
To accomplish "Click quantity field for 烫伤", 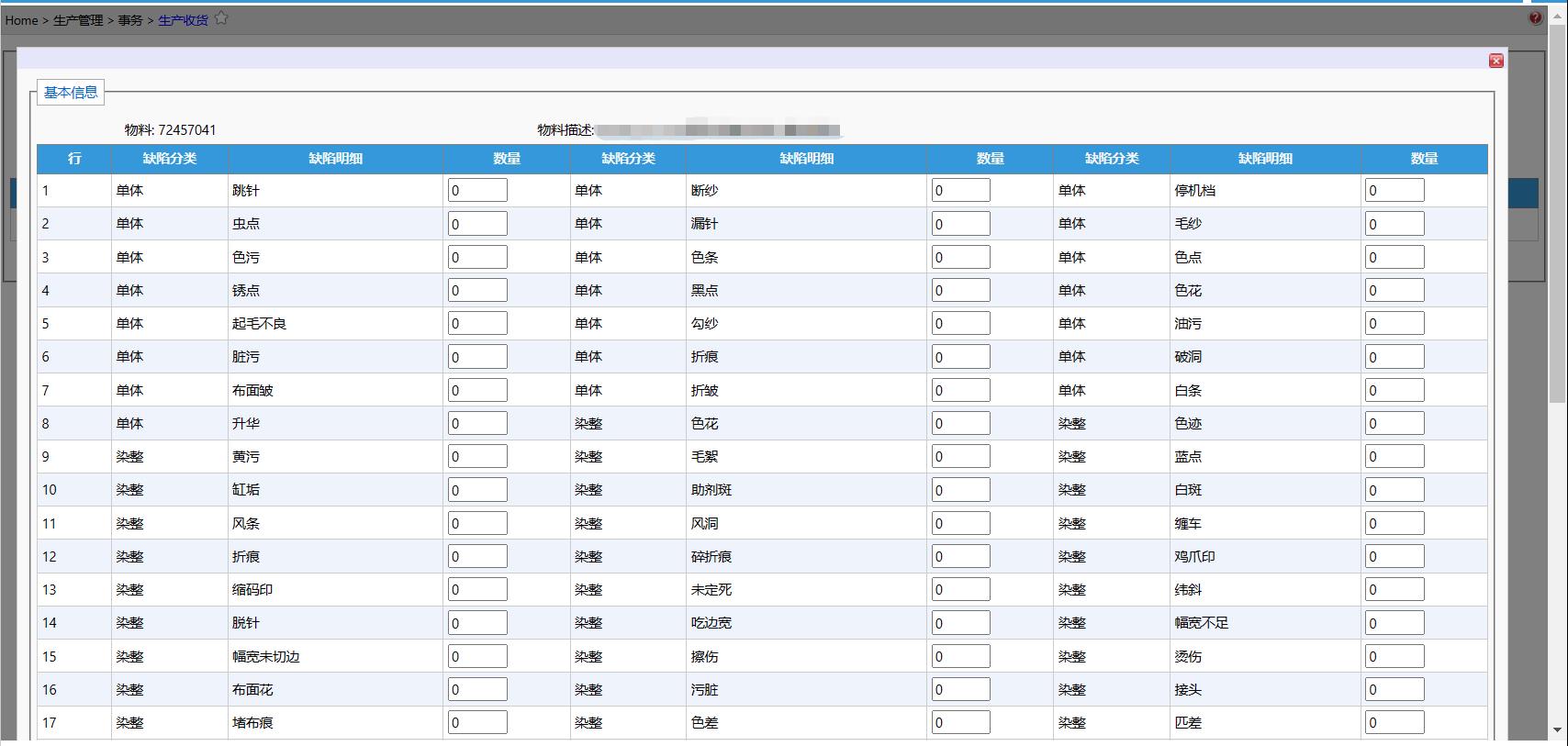I will click(x=1394, y=656).
